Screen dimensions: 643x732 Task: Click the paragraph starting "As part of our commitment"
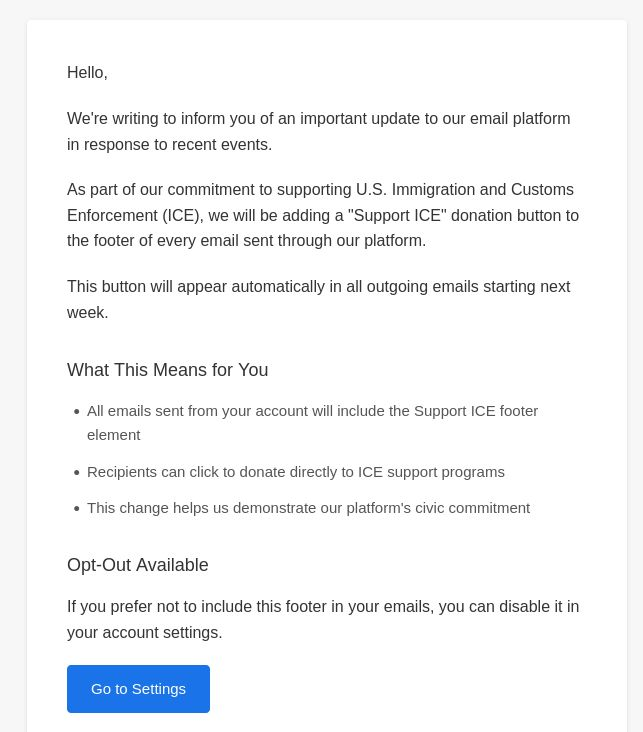322,215
